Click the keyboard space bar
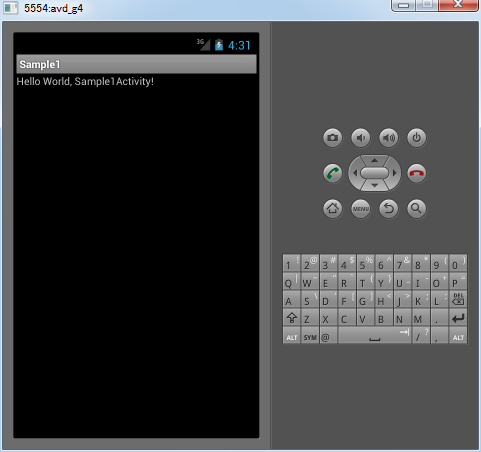 375,336
